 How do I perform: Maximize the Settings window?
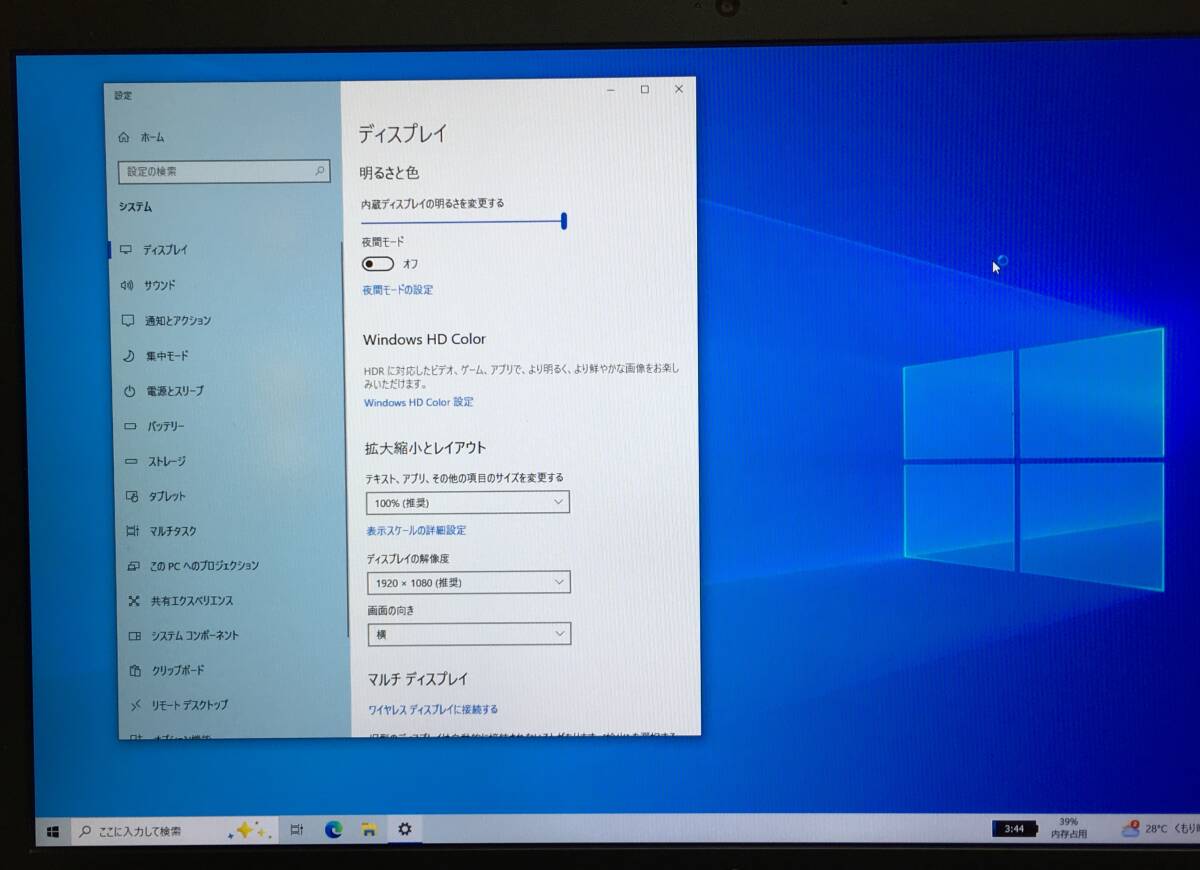coord(645,90)
